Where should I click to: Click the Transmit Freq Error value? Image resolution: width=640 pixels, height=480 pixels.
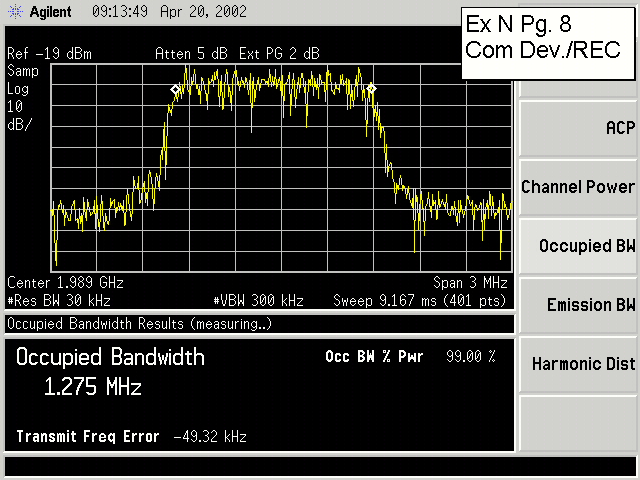pyautogui.click(x=209, y=437)
